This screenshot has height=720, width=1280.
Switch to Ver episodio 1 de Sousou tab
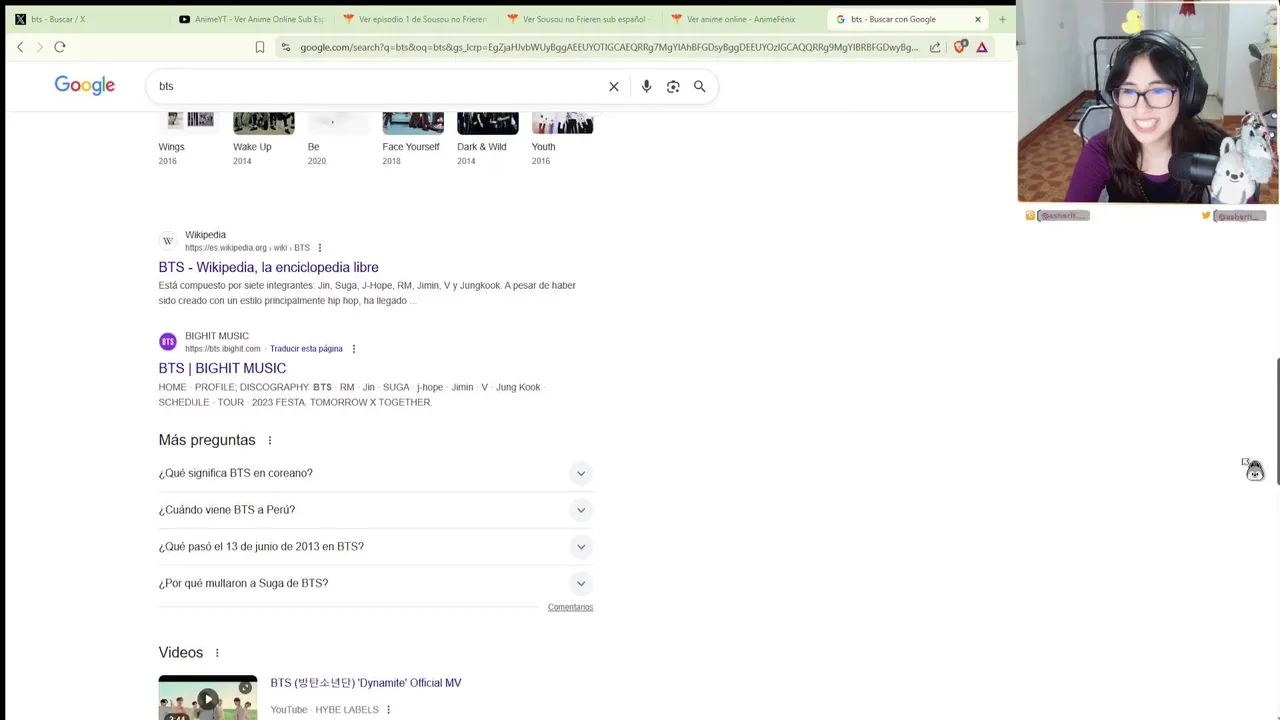pyautogui.click(x=414, y=19)
